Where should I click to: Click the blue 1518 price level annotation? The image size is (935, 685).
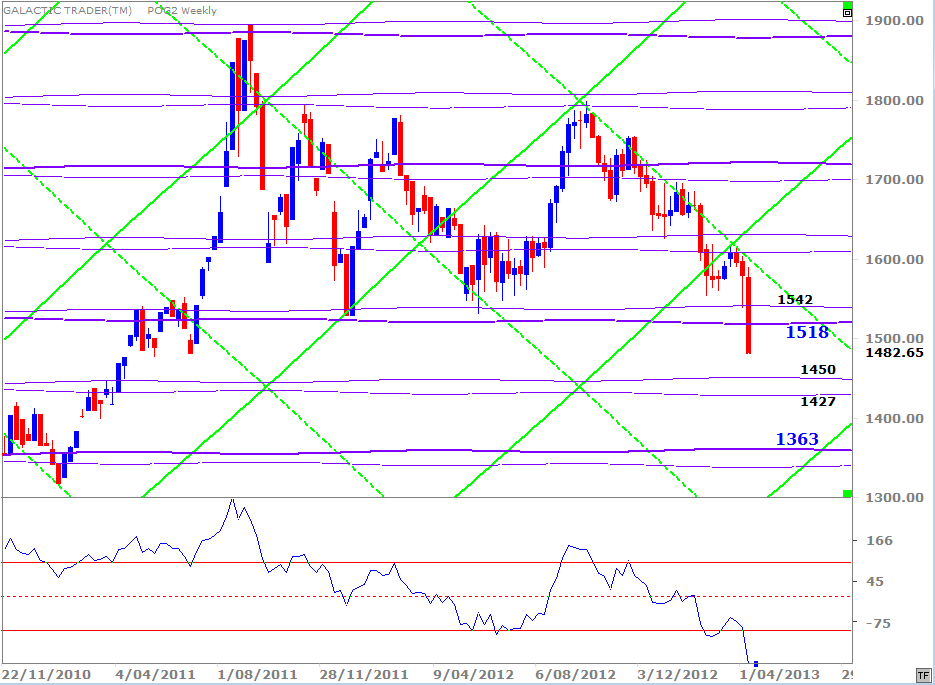pyautogui.click(x=807, y=332)
